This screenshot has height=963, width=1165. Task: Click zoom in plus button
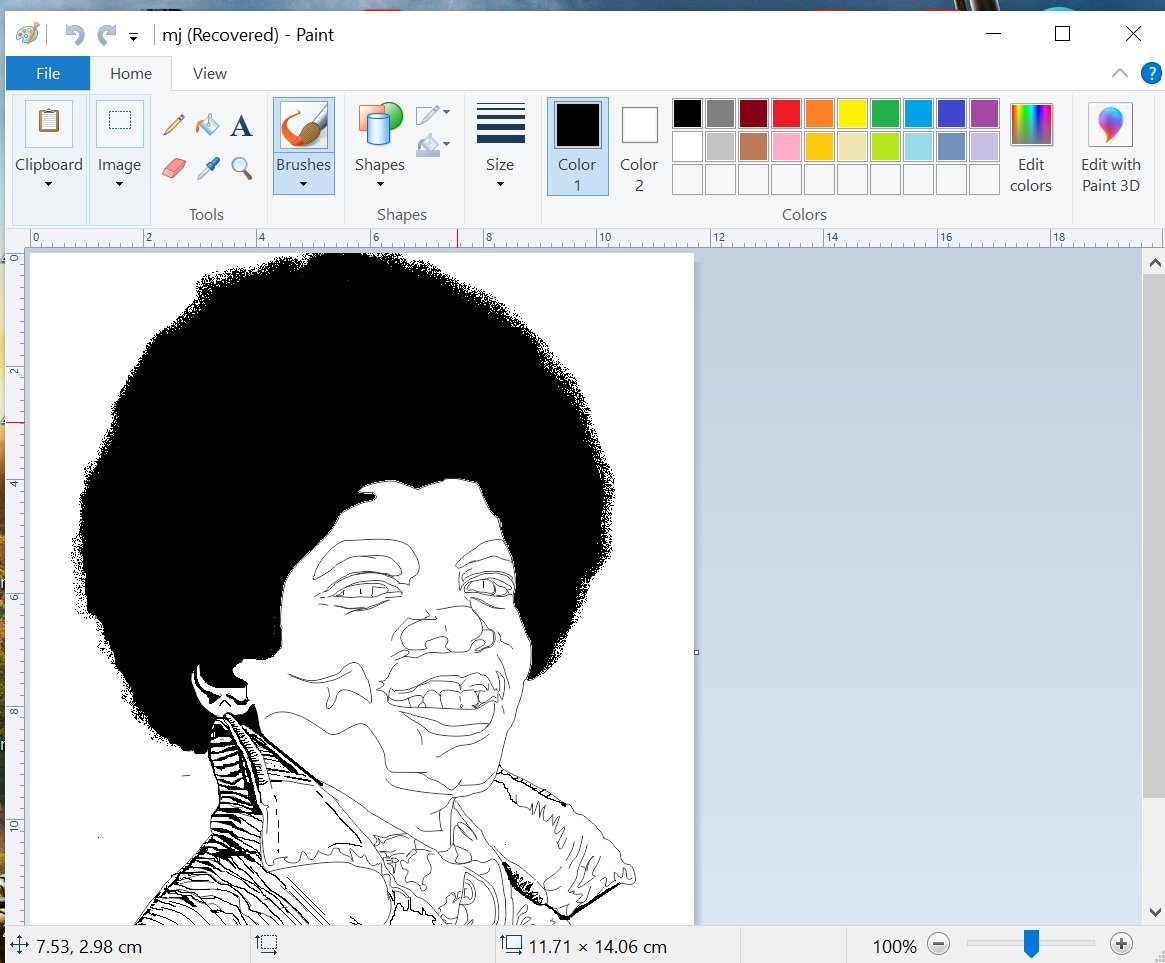coord(1120,944)
